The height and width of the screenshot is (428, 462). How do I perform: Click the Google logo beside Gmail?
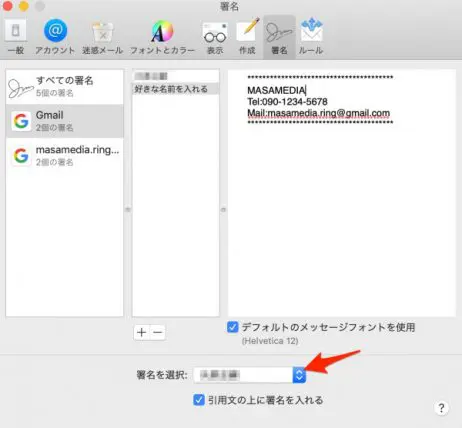pos(21,121)
